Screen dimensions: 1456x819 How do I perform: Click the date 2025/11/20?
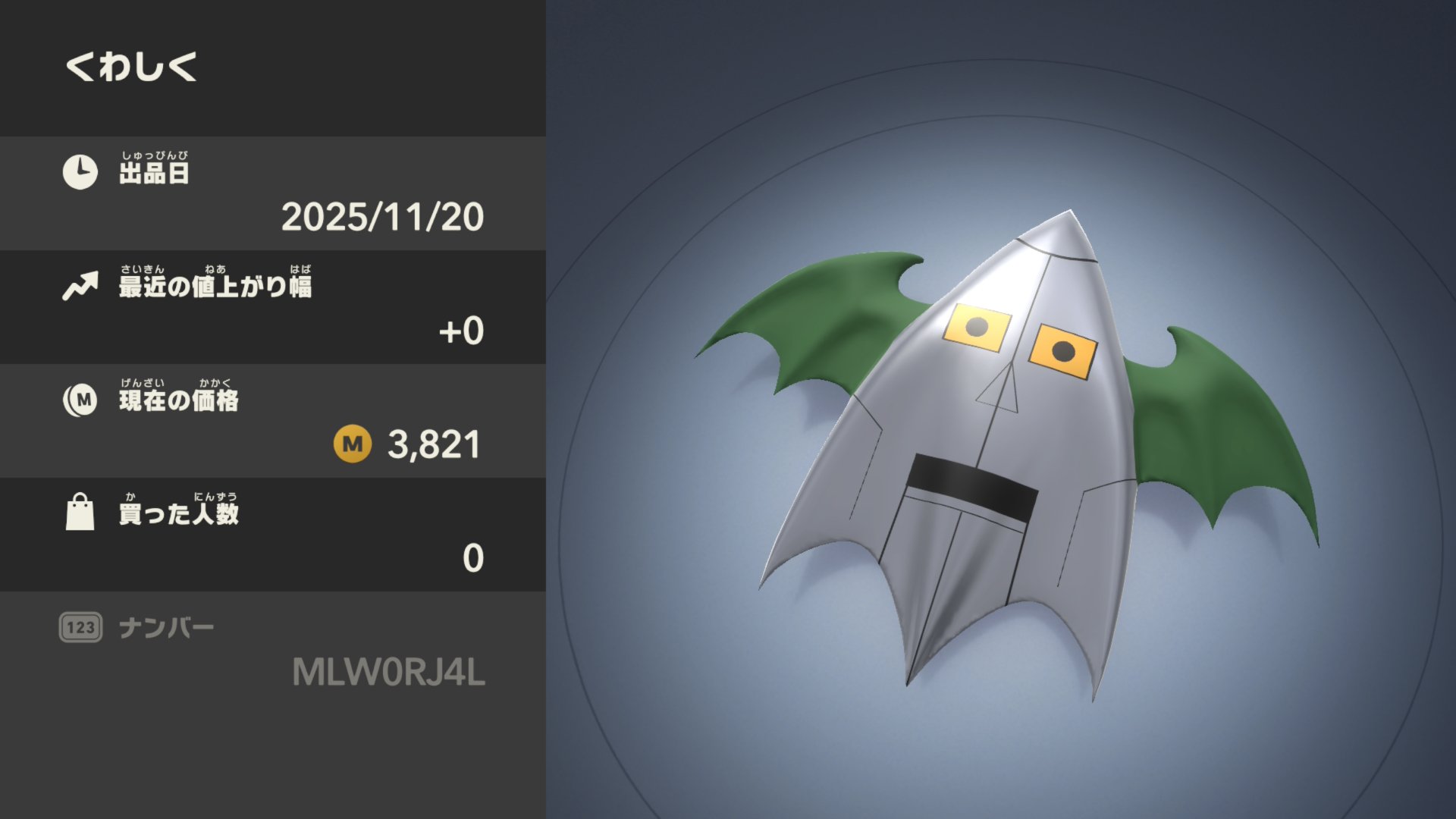(x=382, y=217)
